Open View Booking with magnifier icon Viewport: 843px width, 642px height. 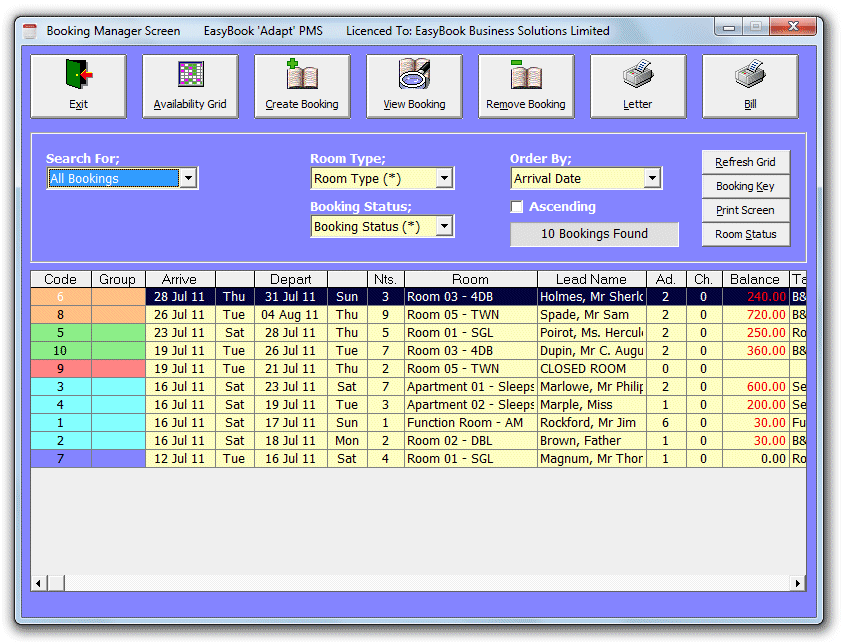[414, 77]
